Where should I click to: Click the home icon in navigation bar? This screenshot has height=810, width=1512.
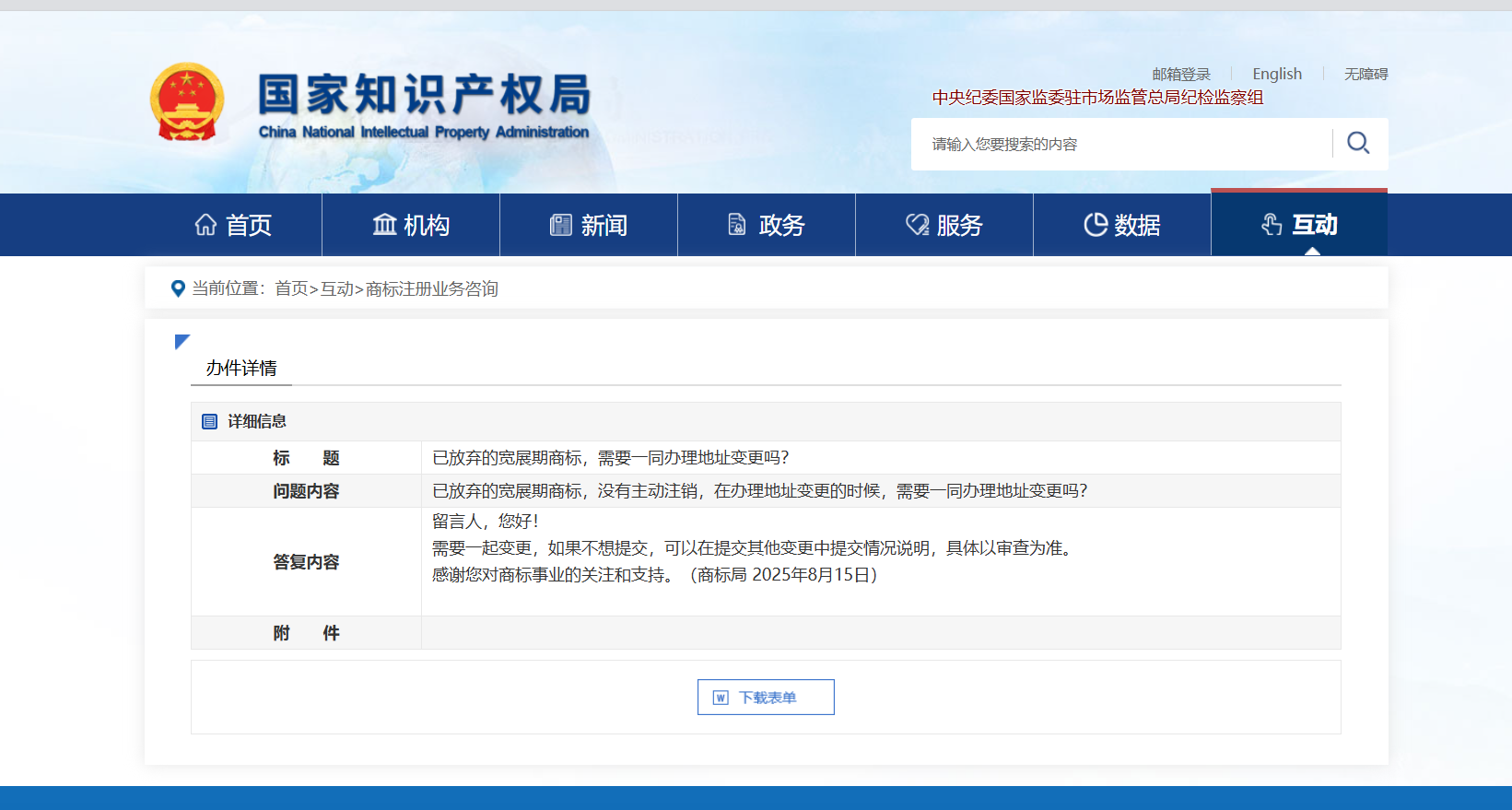[x=205, y=225]
